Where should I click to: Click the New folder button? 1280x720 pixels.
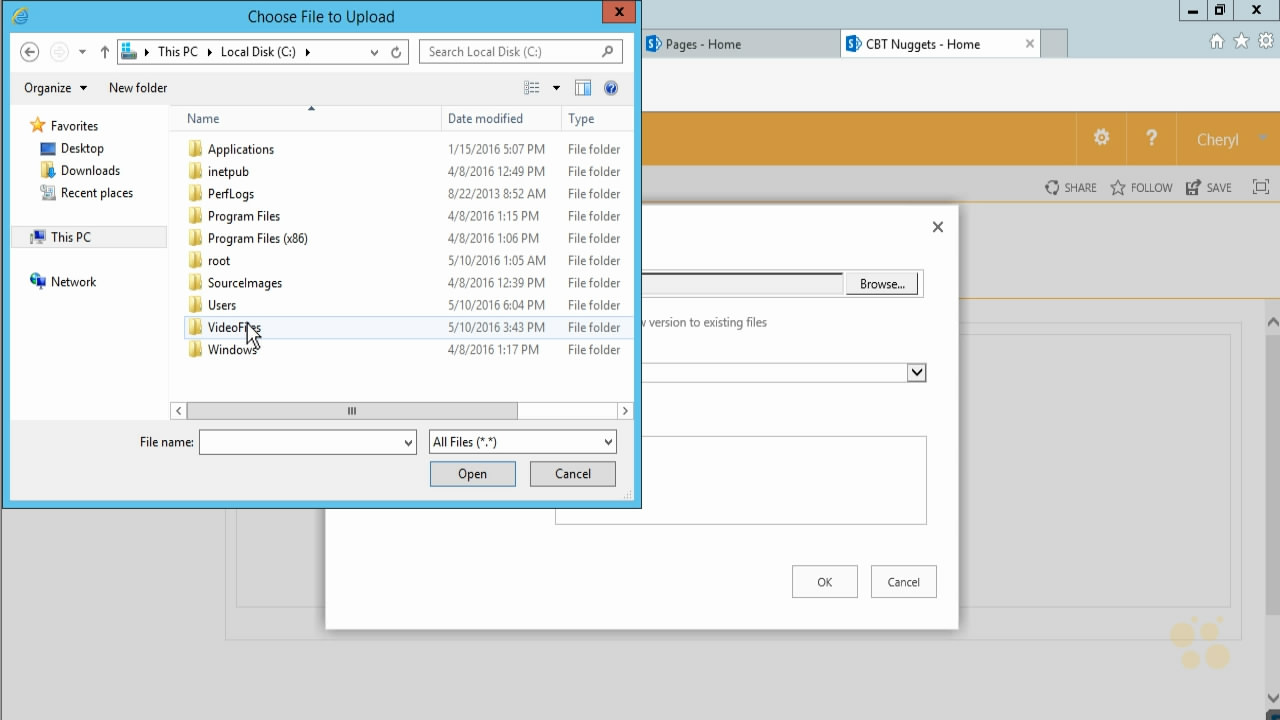[x=138, y=88]
